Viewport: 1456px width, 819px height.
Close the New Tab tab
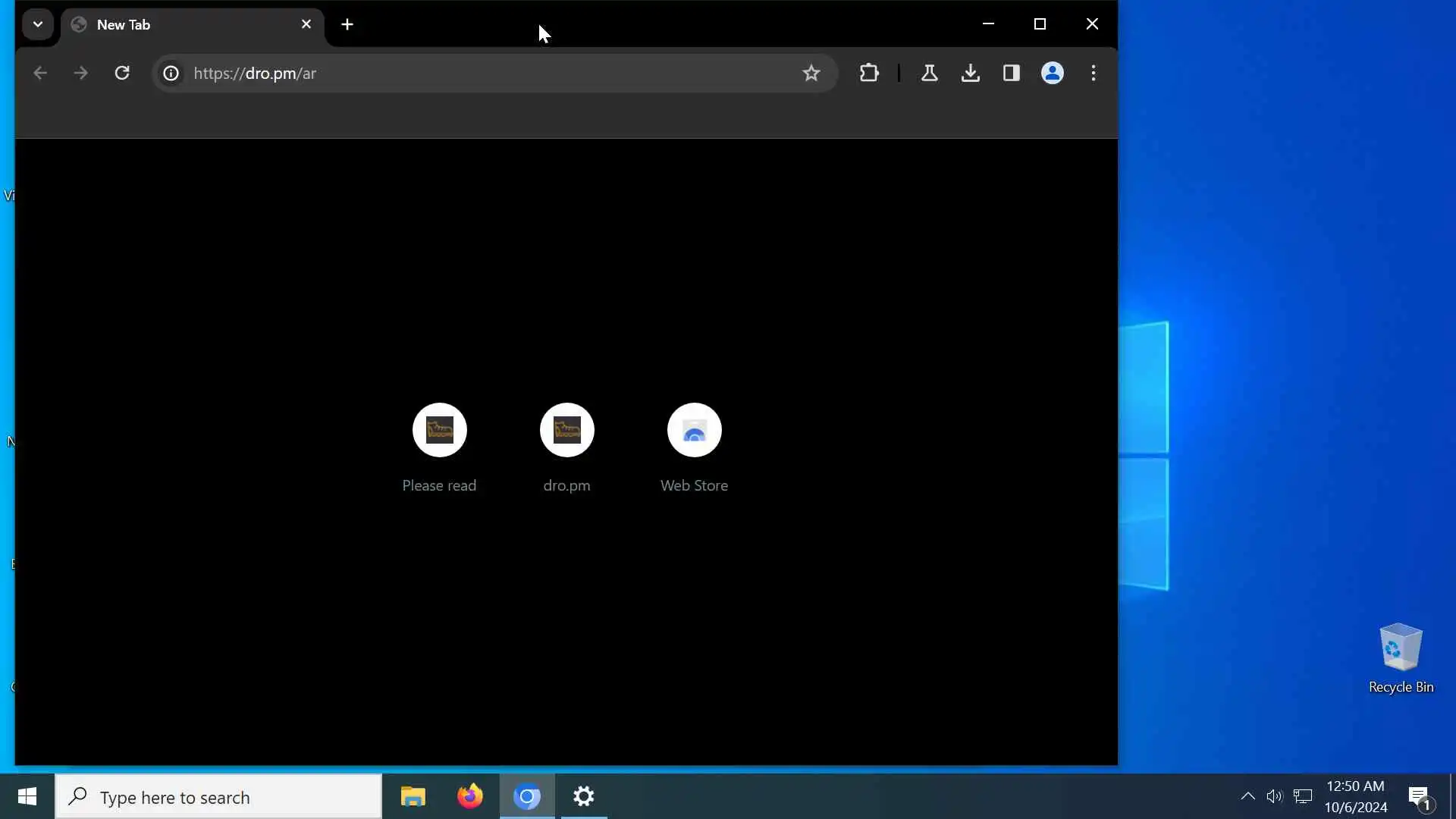point(306,24)
